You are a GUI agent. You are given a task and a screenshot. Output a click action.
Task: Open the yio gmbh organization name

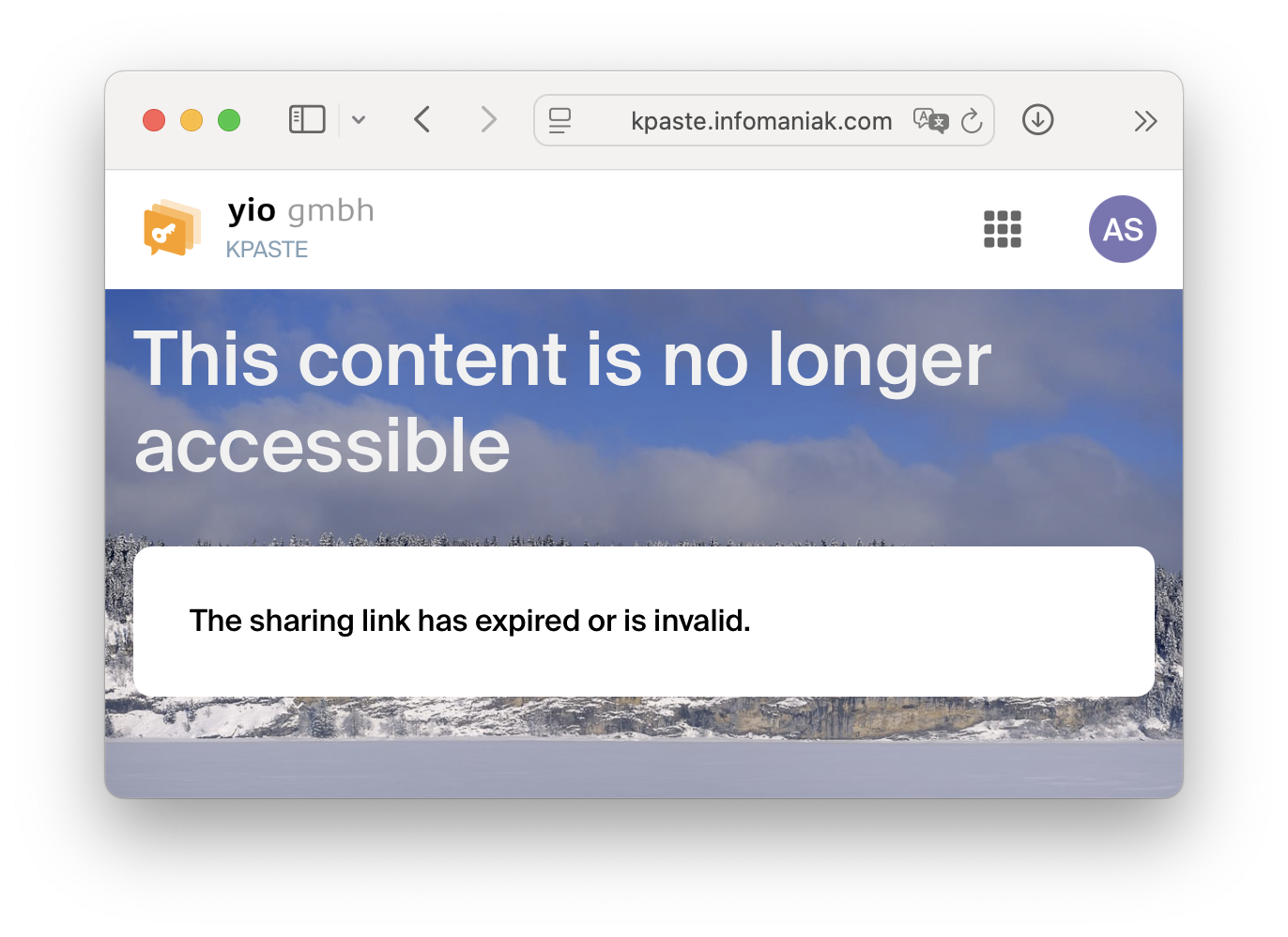click(x=301, y=211)
